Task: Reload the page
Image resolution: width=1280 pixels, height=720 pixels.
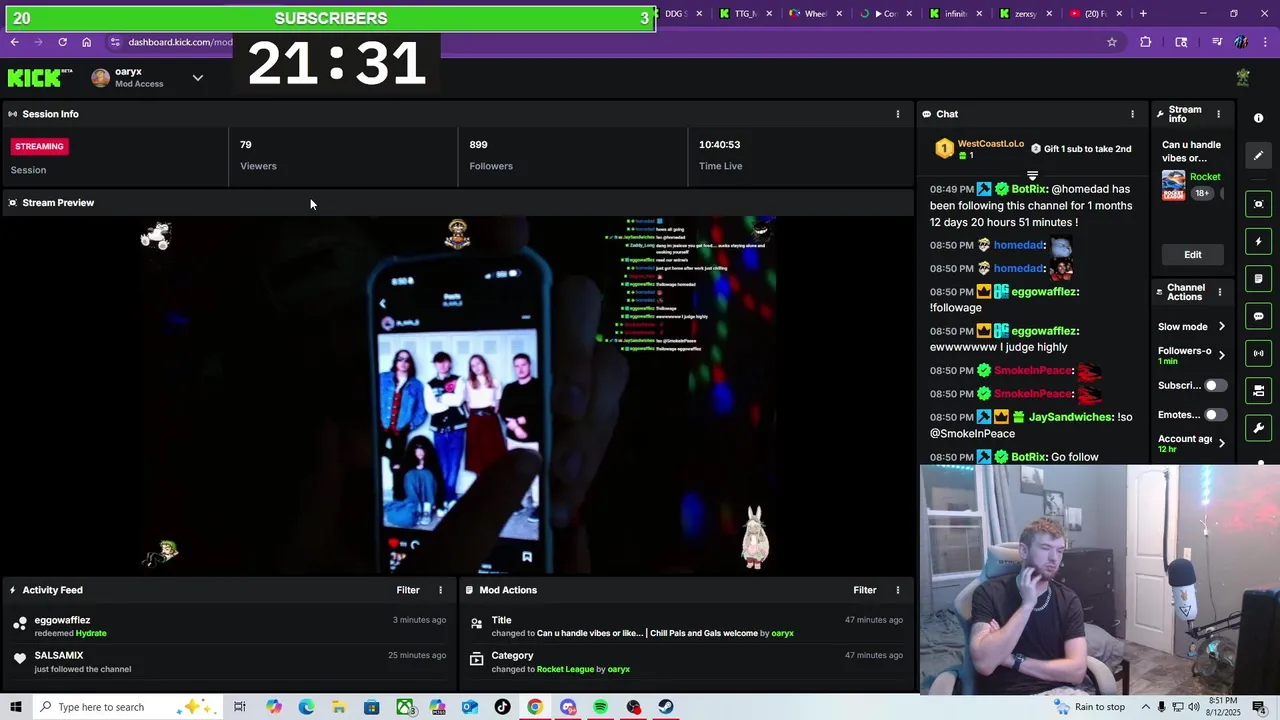Action: [x=62, y=42]
